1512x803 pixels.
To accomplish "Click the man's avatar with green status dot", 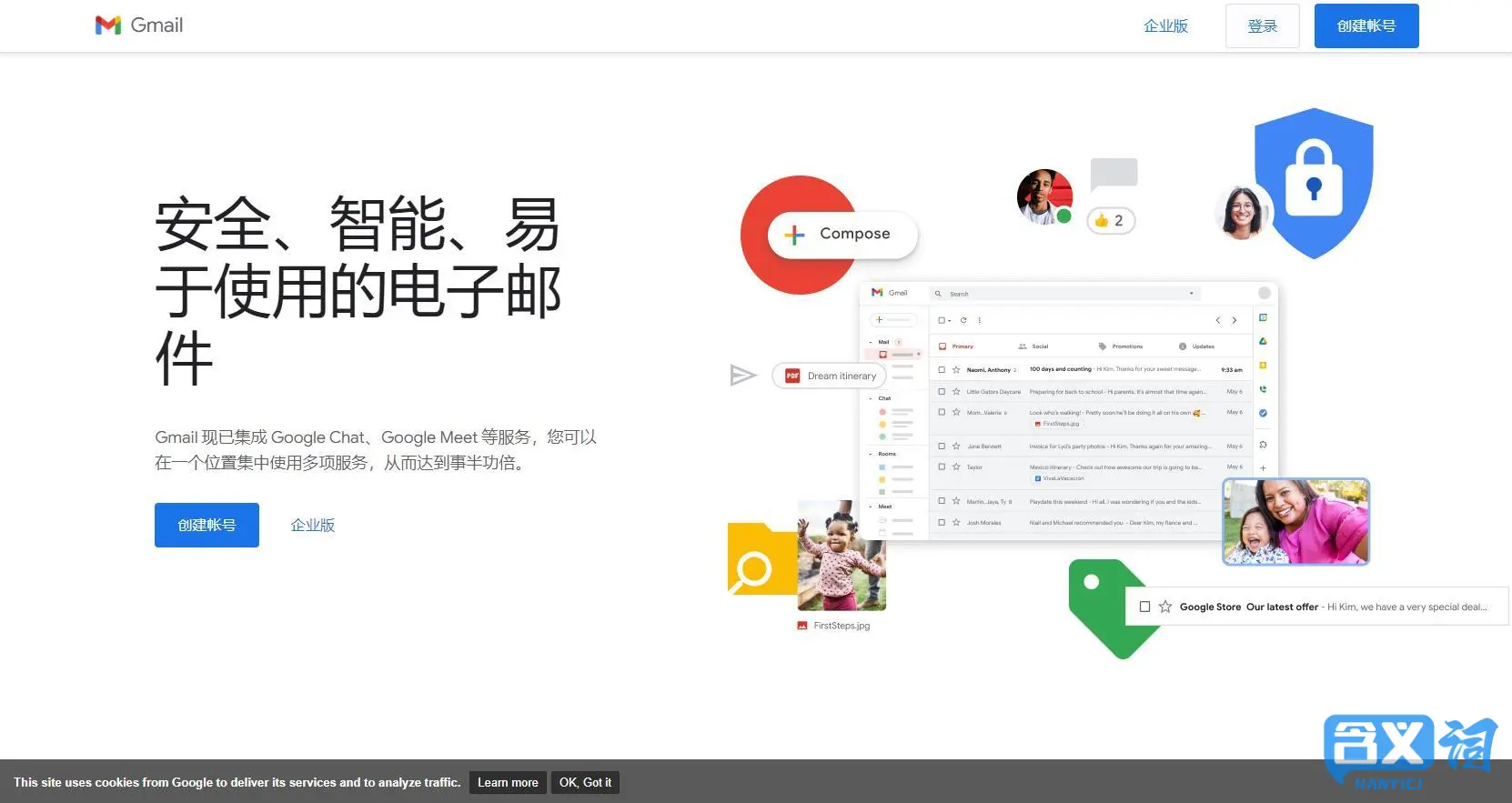I will [1044, 196].
